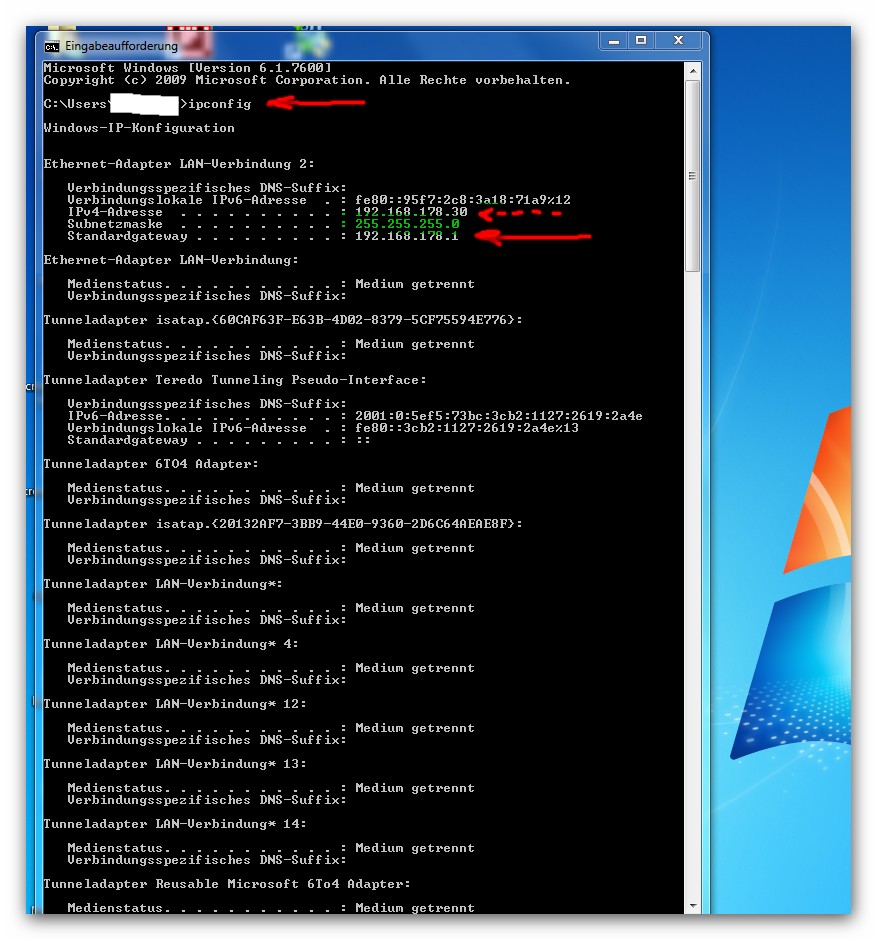The image size is (877, 940).
Task: Click the Tunneladapter LAN-Verbindung* 13 heading
Action: [x=175, y=763]
